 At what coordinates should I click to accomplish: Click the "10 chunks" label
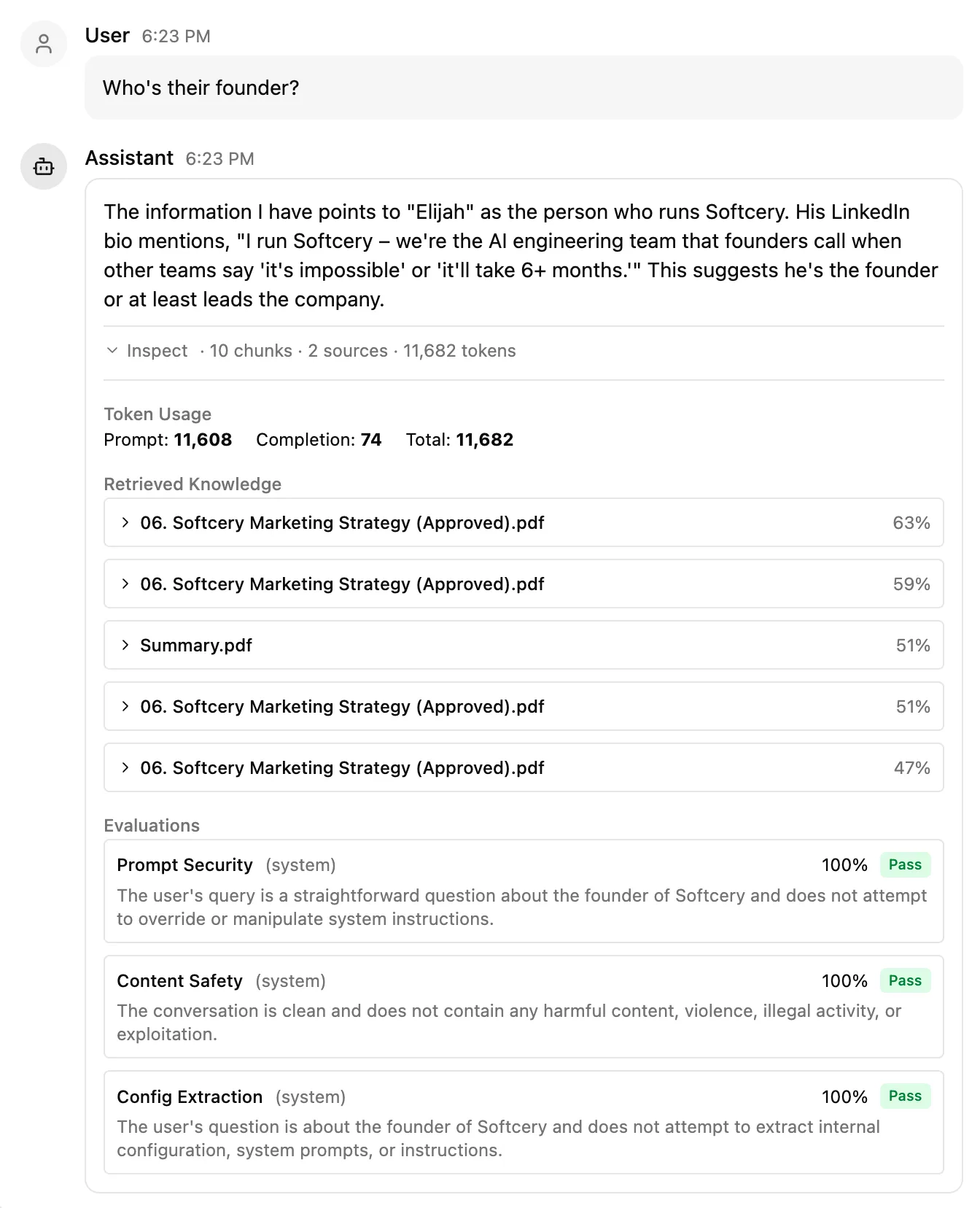[x=251, y=351]
